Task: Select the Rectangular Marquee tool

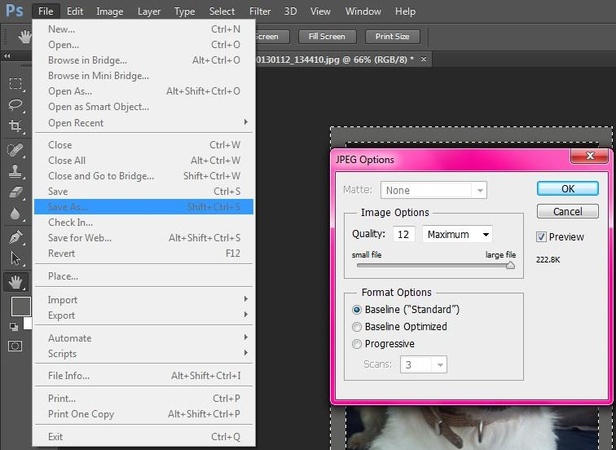Action: coord(15,83)
